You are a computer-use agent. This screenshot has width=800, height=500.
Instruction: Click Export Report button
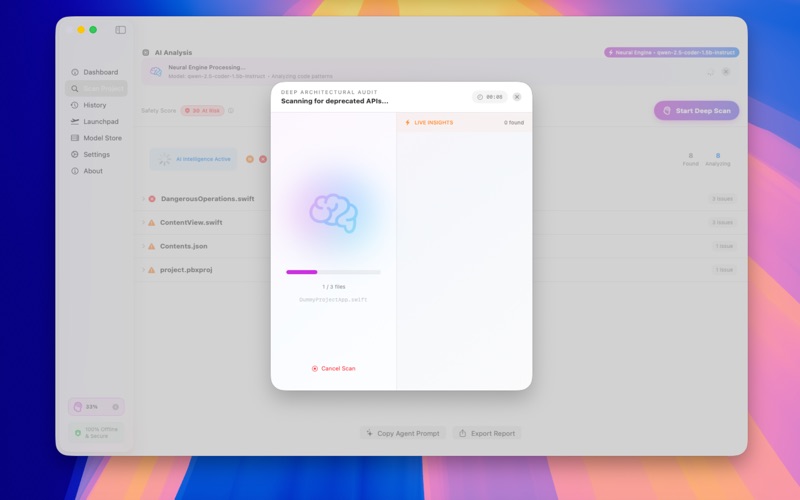coord(487,433)
